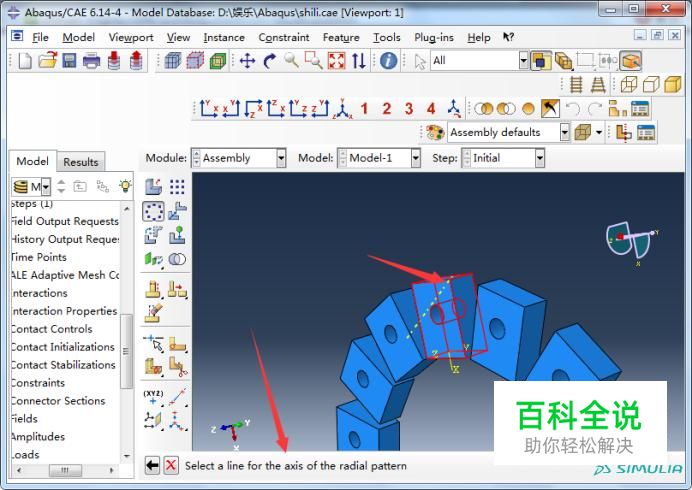This screenshot has width=692, height=490.
Task: Select Constraints in the model tree
Action: [38, 383]
